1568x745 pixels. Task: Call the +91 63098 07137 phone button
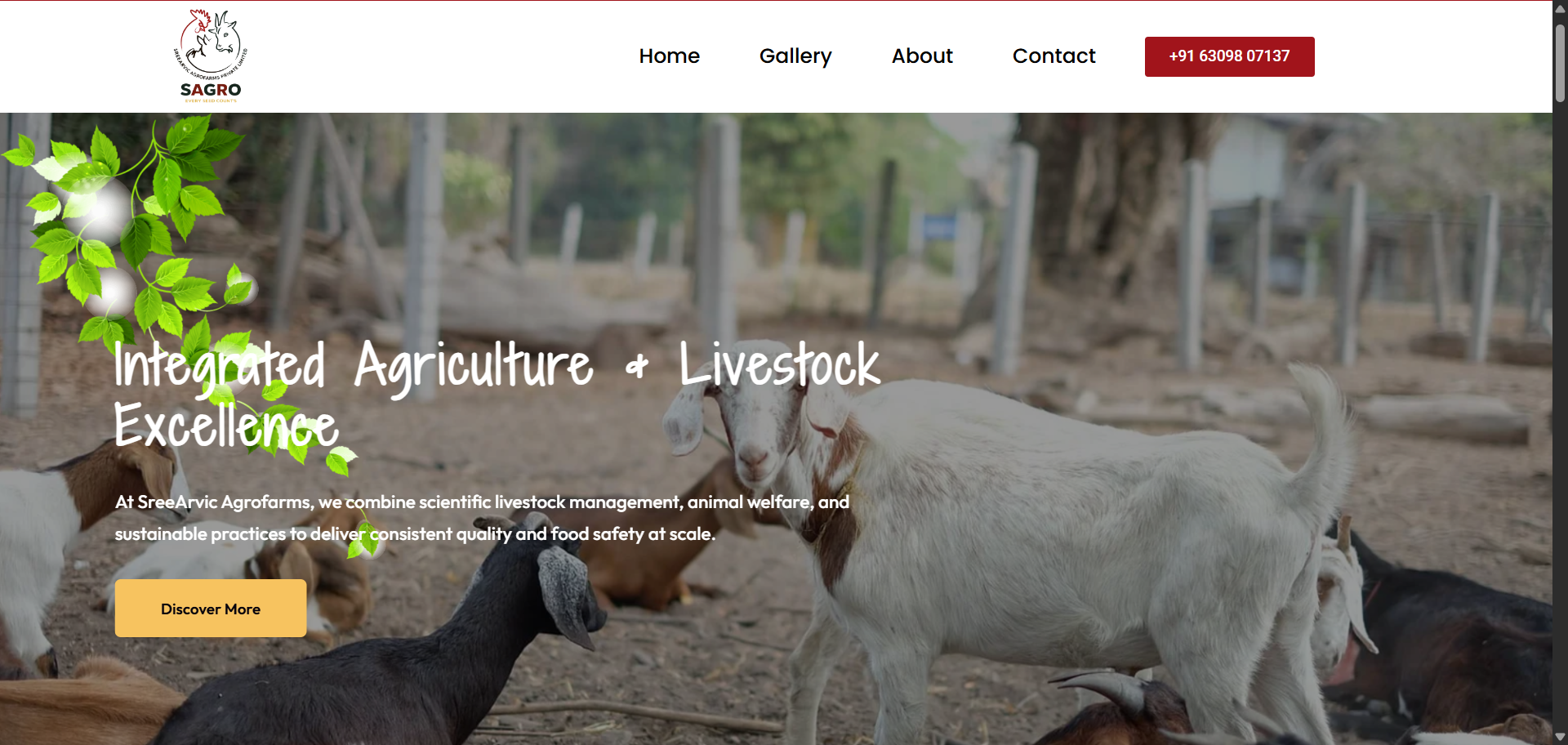tap(1229, 56)
